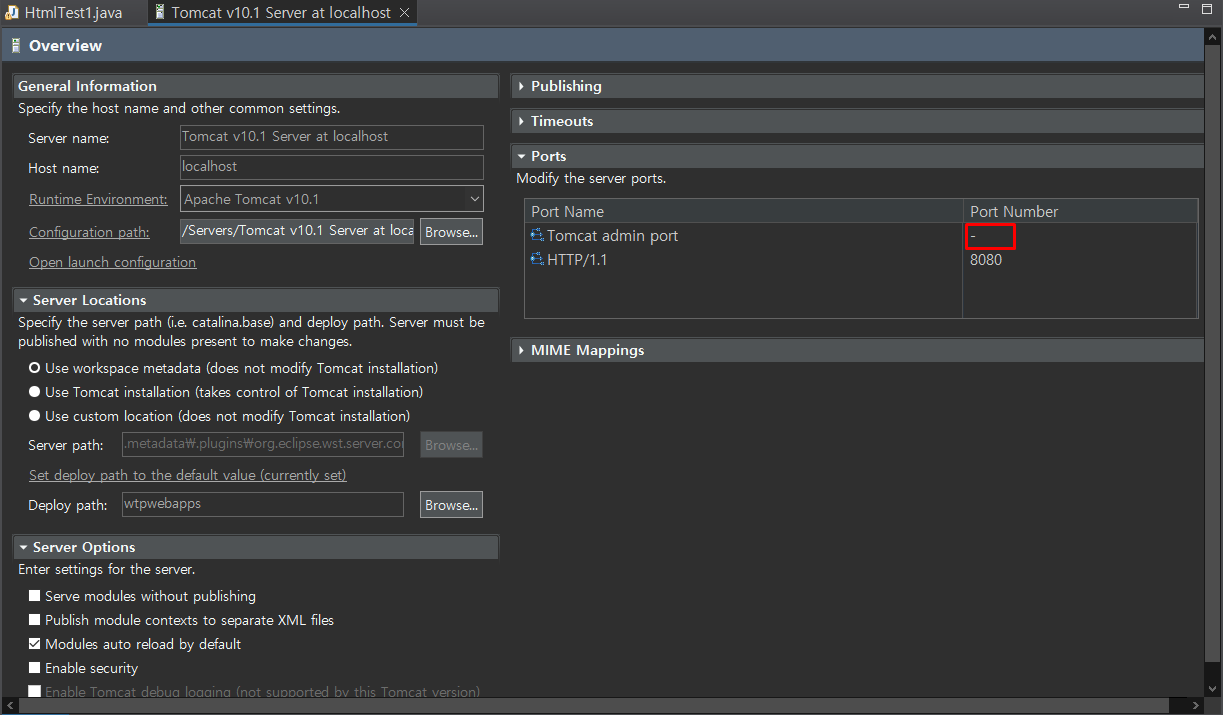Screen dimensions: 1223x715
Task: Click Browse next to Deploy path
Action: 451,505
